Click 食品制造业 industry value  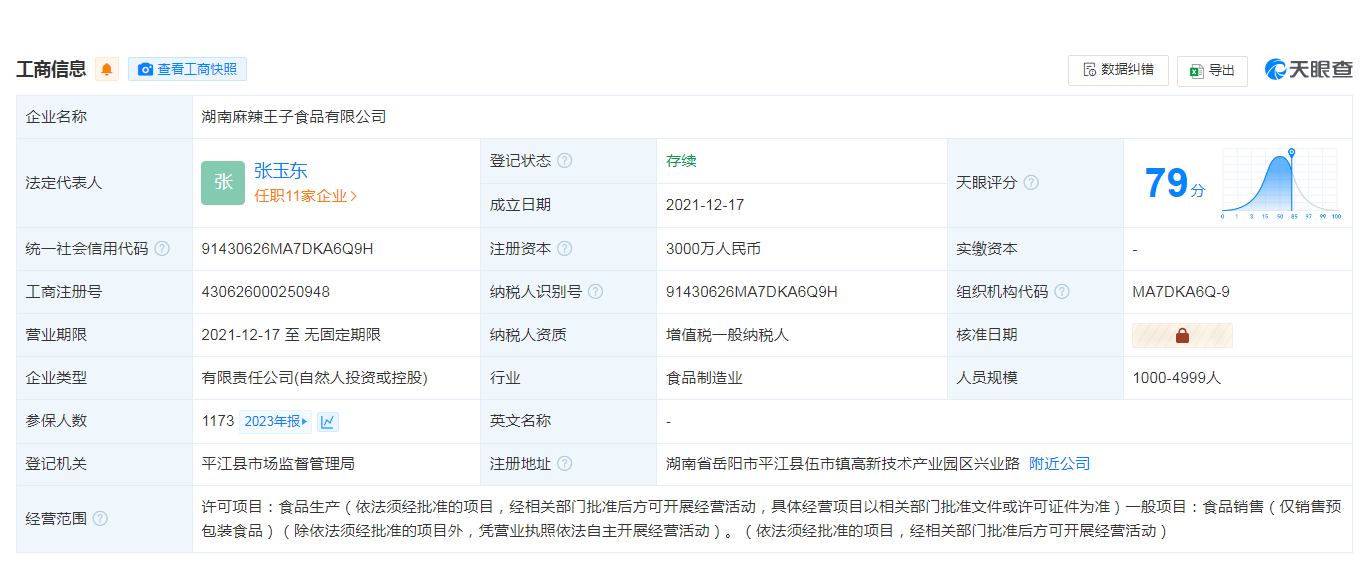point(704,378)
